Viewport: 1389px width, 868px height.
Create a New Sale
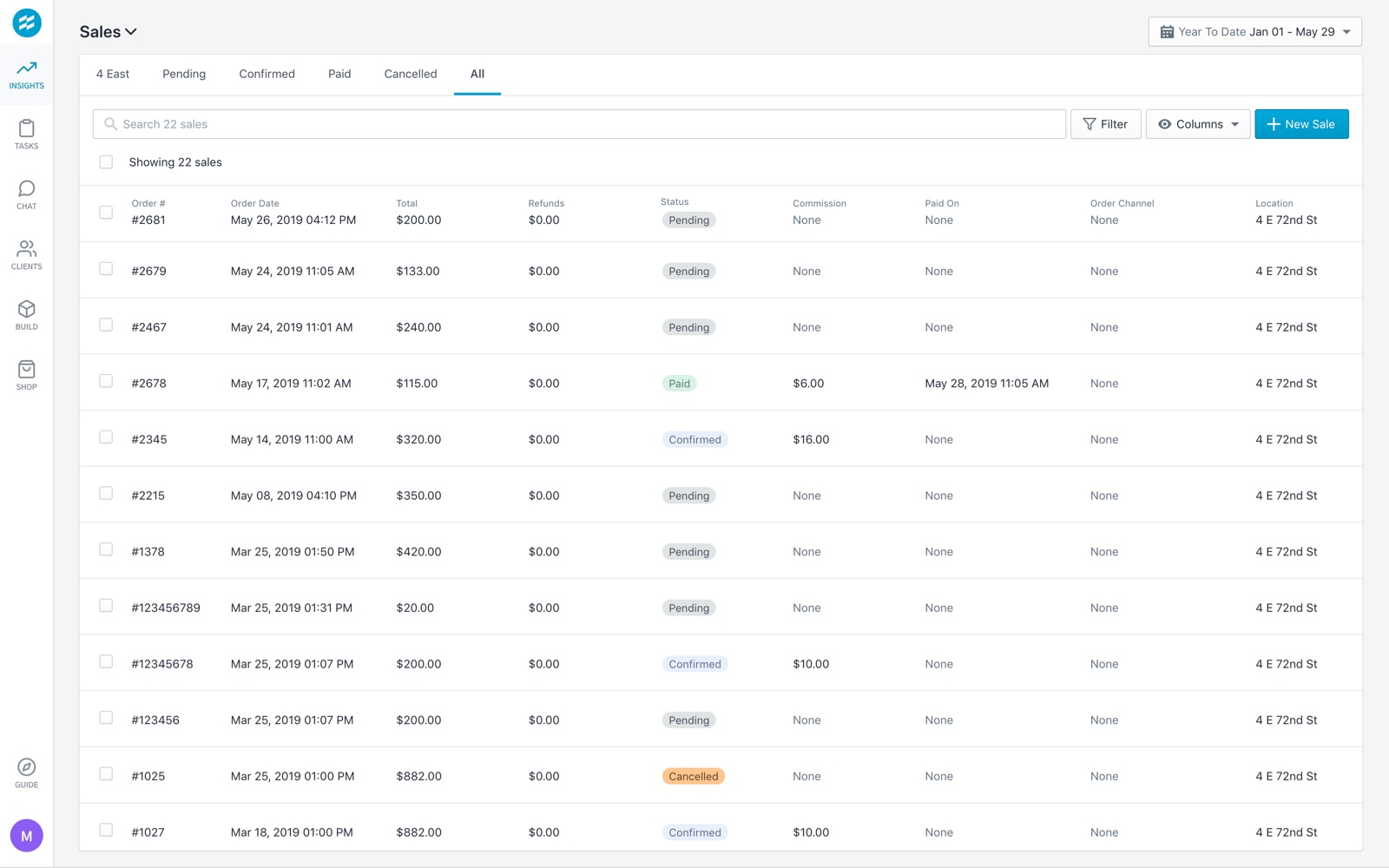coord(1301,124)
